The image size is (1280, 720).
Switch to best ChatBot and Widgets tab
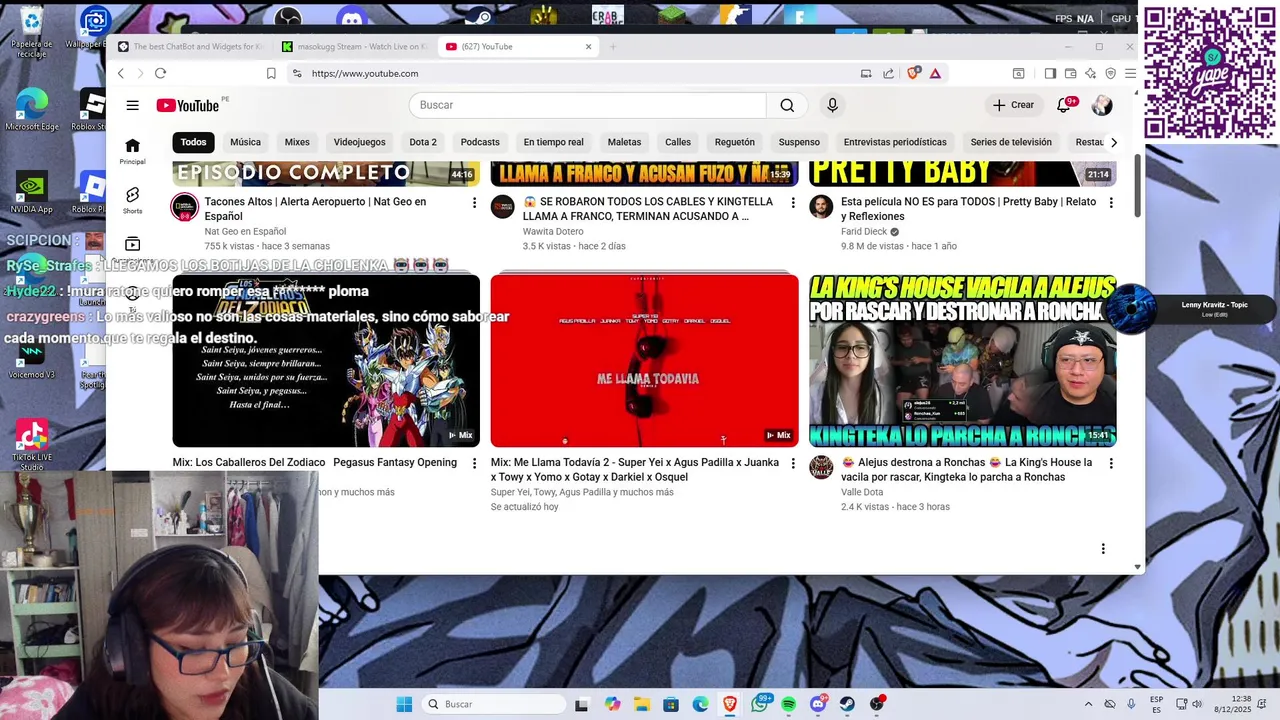coord(190,46)
